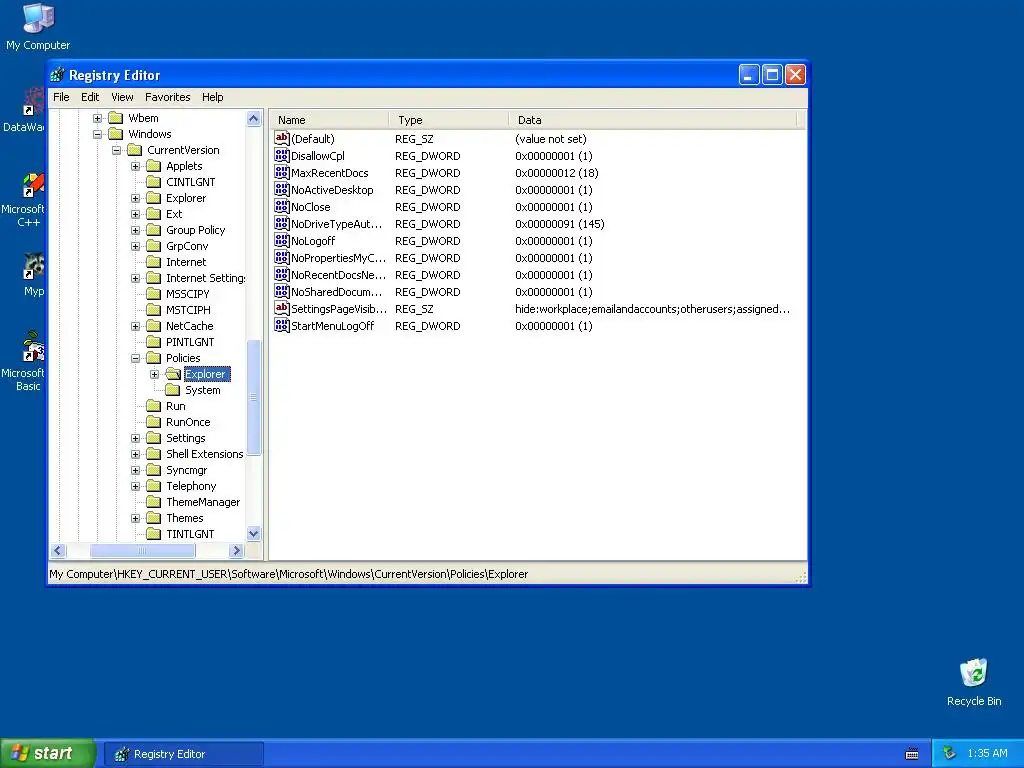The width and height of the screenshot is (1024, 768).
Task: Click the taskbar clock showing 1:35 AM
Action: coord(987,754)
